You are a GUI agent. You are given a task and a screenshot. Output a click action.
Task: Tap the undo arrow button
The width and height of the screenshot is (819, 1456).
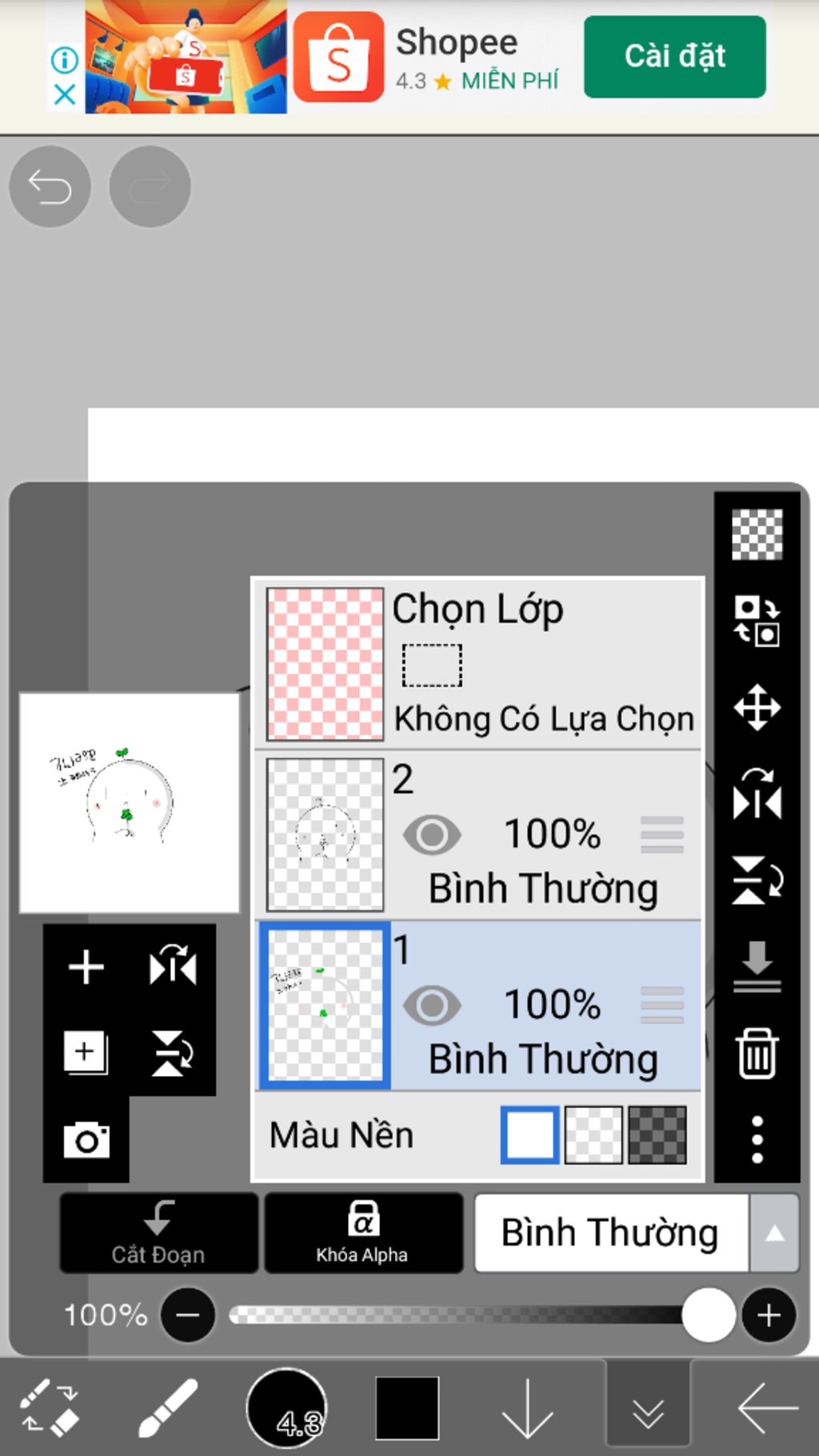click(x=50, y=187)
